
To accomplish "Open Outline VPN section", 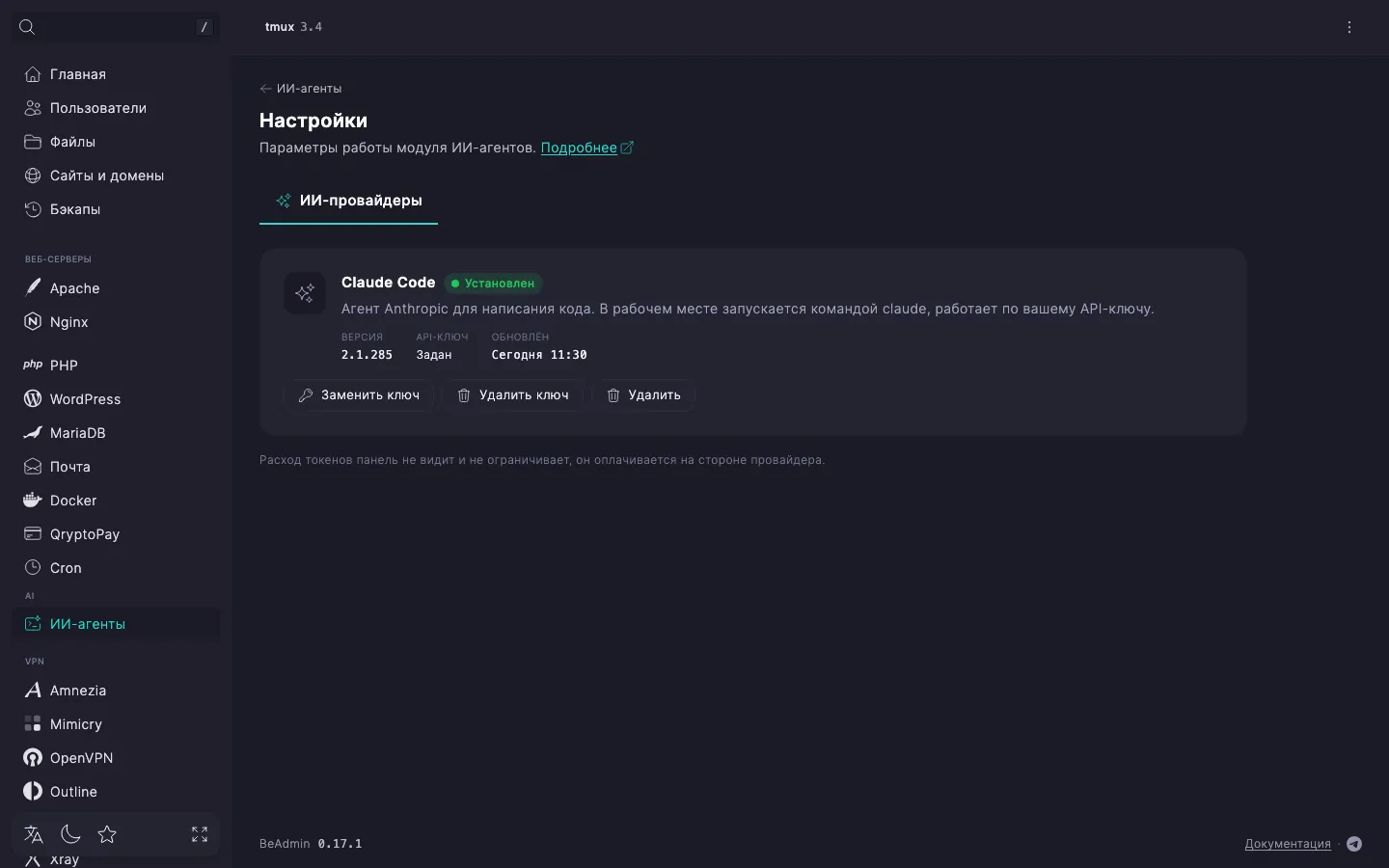I will [116, 792].
